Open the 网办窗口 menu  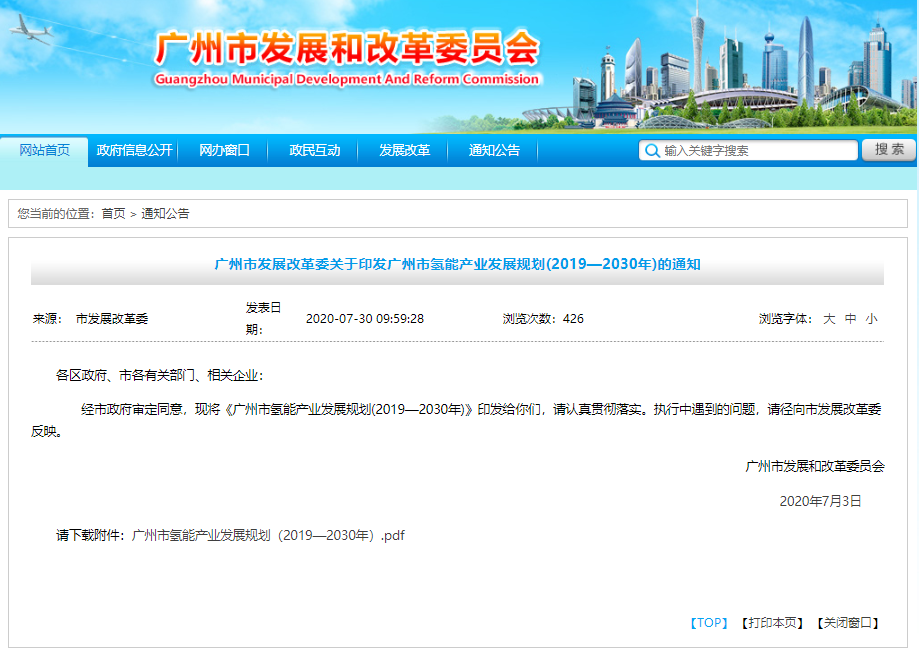tap(226, 150)
